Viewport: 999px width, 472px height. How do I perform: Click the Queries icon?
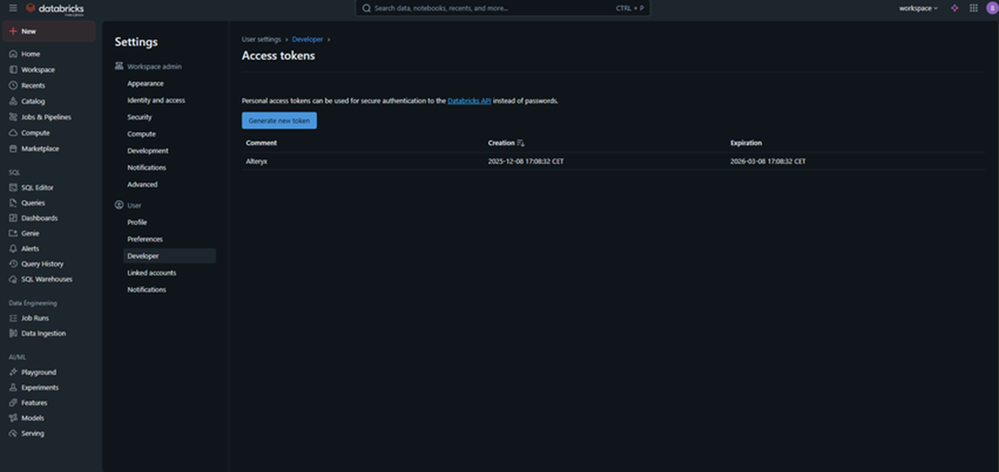coord(13,203)
